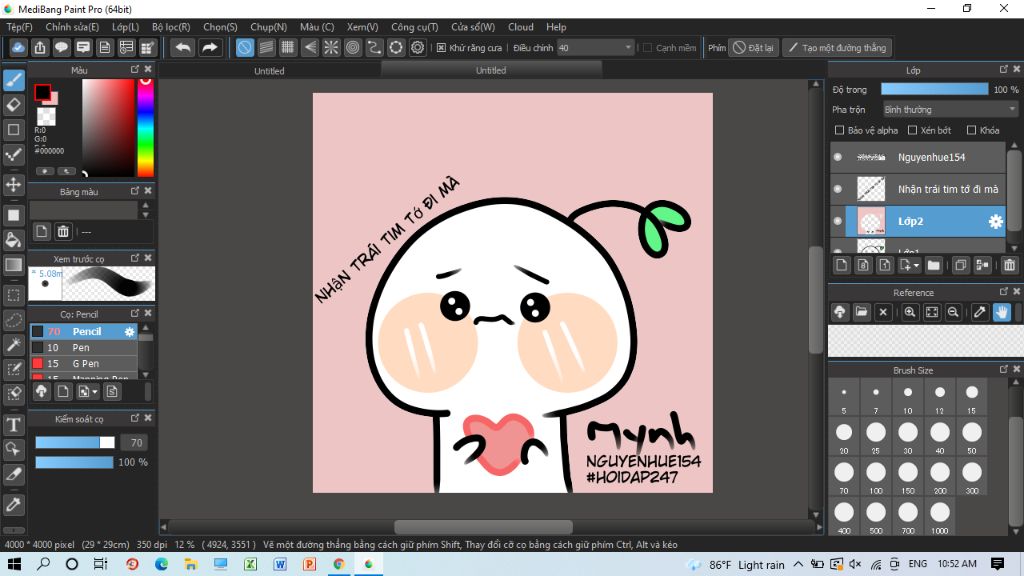Click the cloud save icon in the toolbar
The image size is (1024, 576).
18,48
